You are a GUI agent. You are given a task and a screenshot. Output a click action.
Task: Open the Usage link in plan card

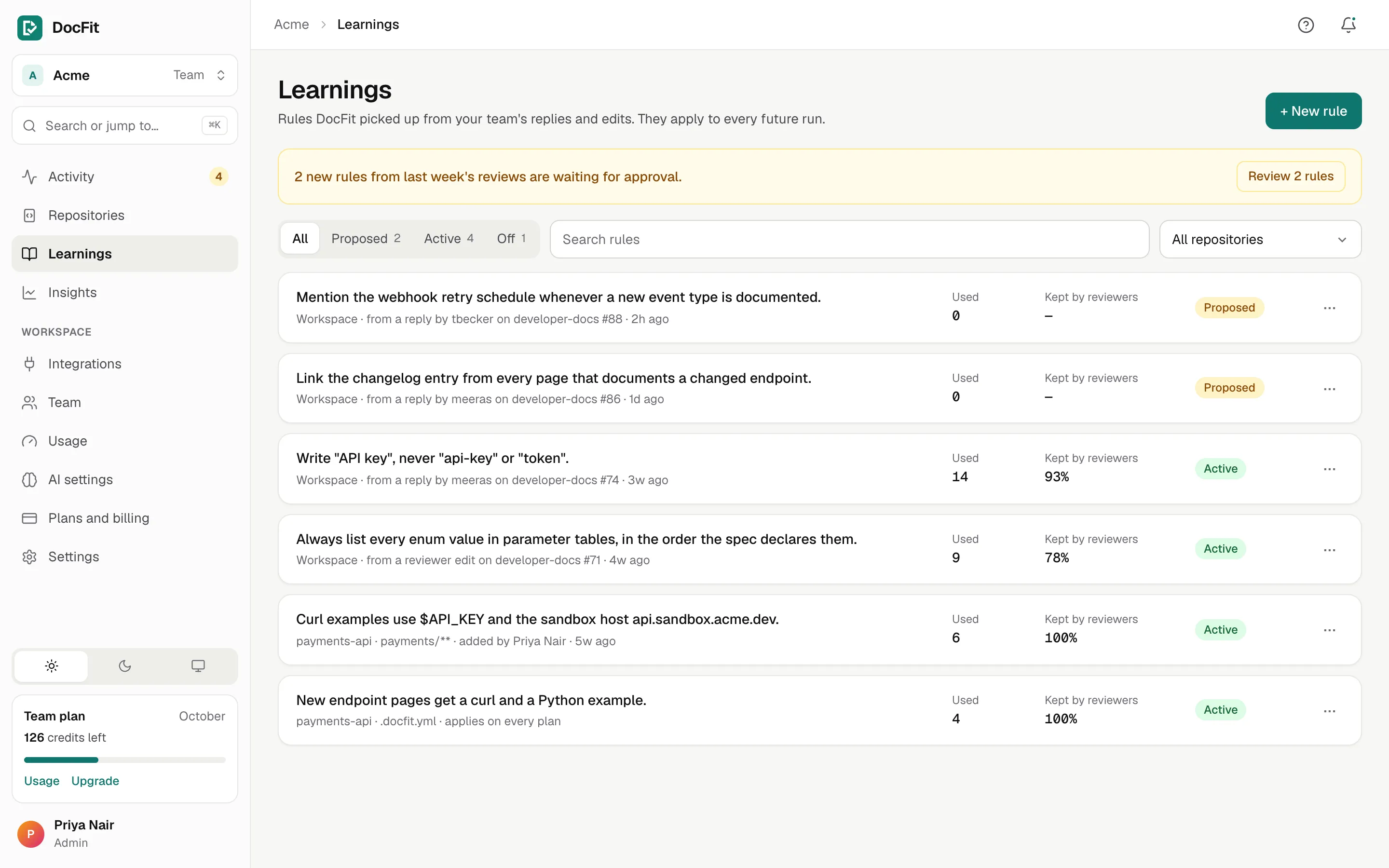coord(42,781)
